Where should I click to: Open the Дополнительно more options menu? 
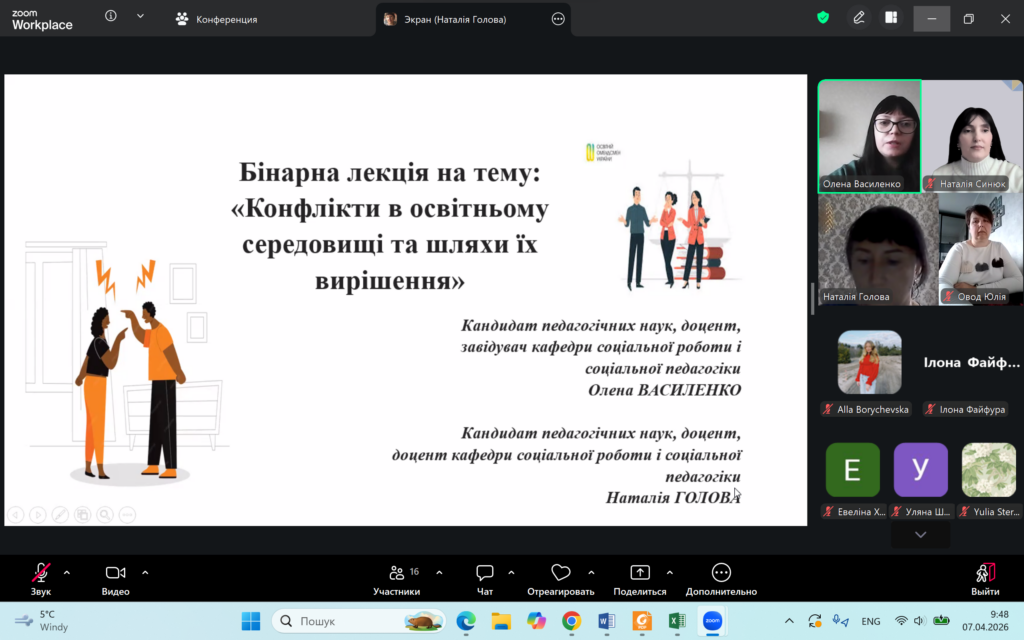(721, 574)
